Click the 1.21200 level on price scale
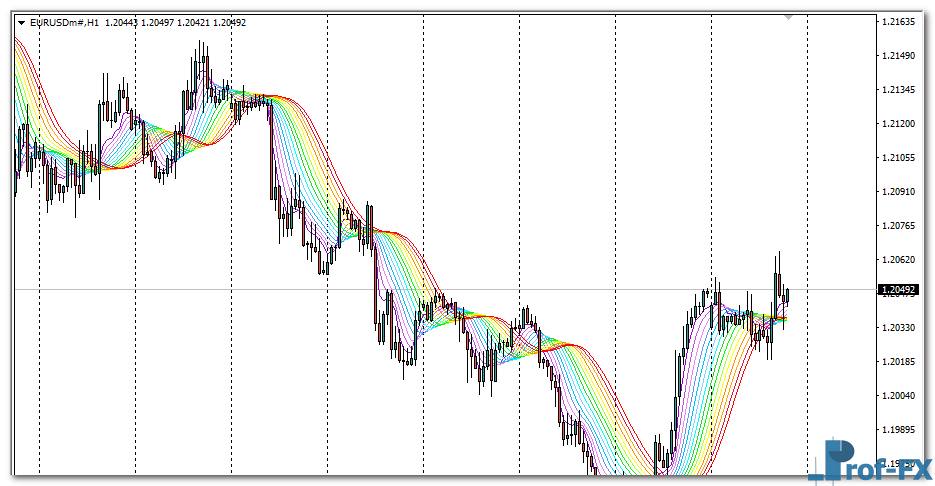935x486 pixels. pyautogui.click(x=901, y=123)
